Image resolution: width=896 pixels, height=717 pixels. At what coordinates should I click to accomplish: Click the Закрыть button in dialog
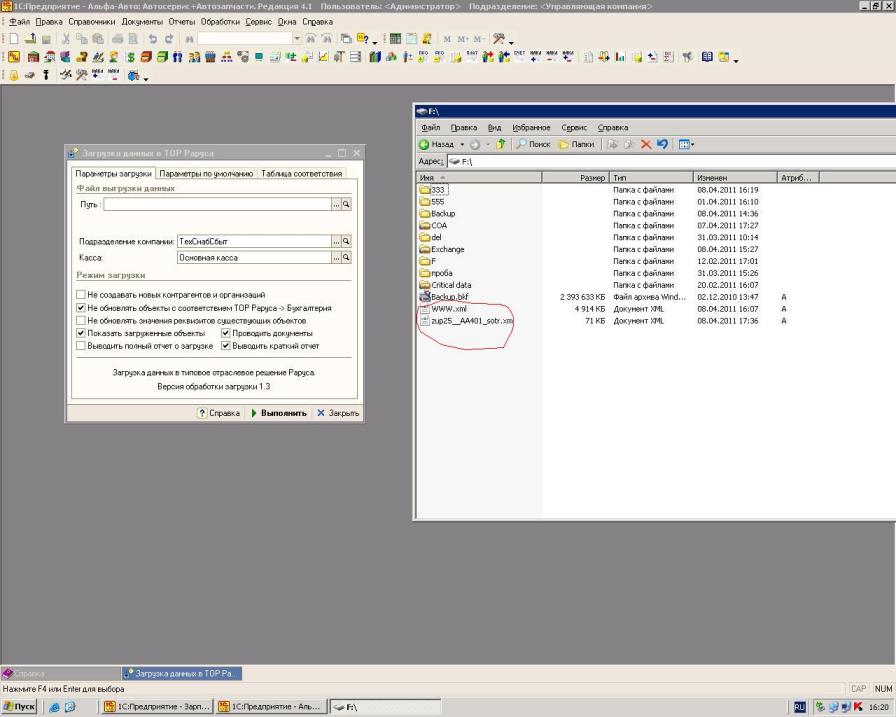tap(338, 413)
